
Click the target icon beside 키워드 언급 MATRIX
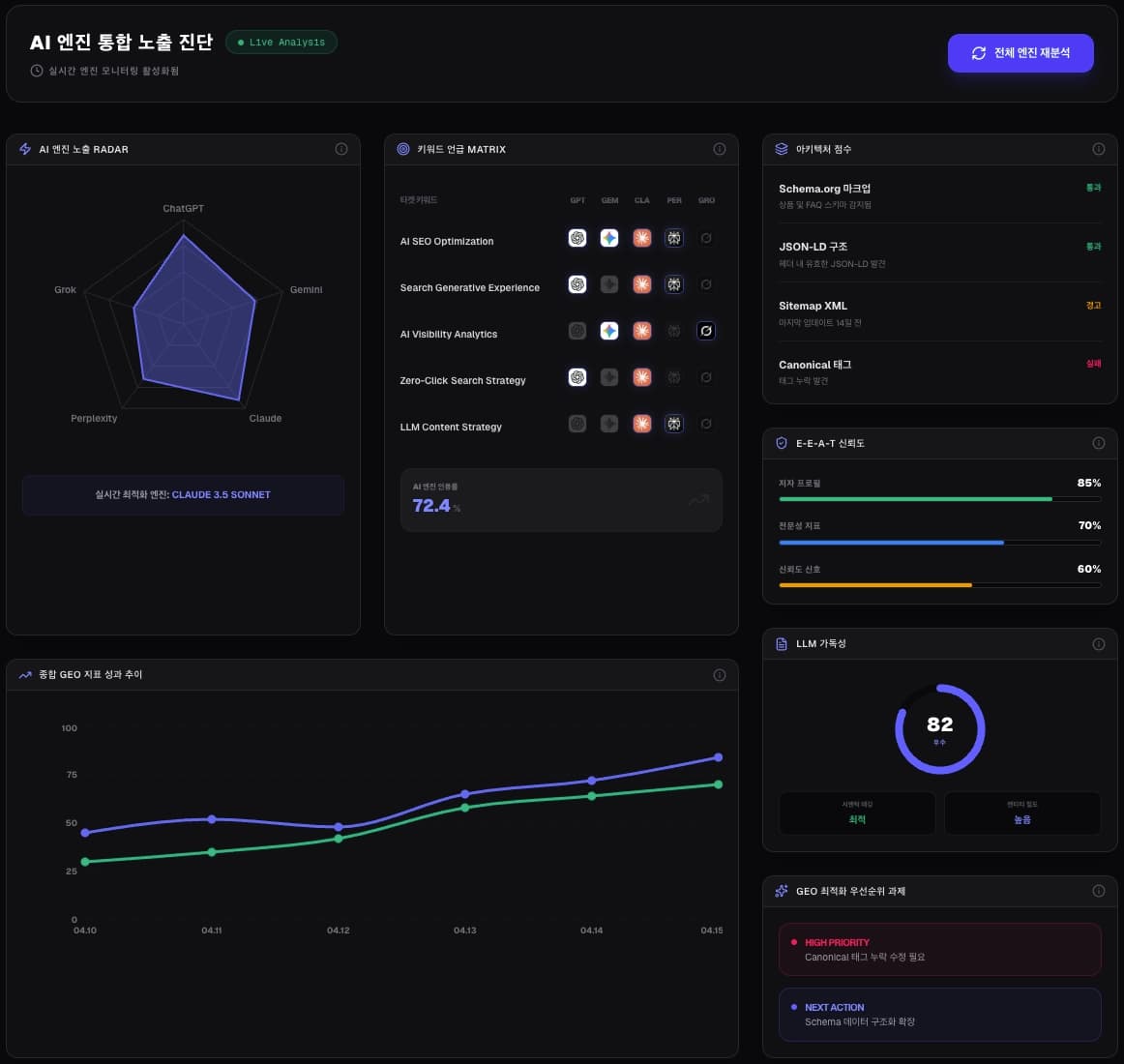[x=402, y=149]
